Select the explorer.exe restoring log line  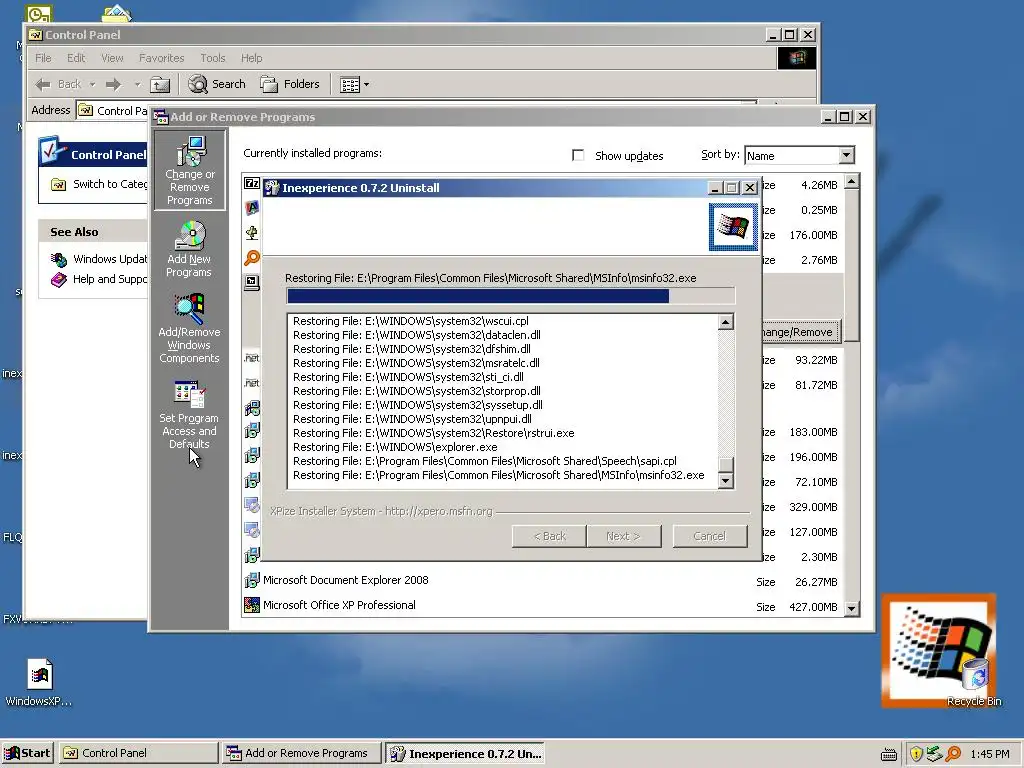click(395, 447)
